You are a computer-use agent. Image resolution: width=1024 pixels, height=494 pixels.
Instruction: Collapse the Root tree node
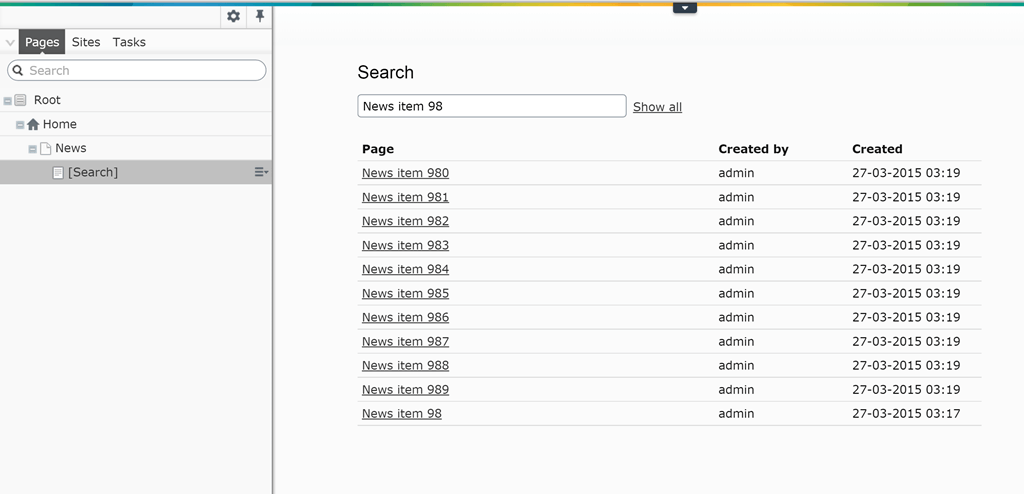tap(8, 101)
